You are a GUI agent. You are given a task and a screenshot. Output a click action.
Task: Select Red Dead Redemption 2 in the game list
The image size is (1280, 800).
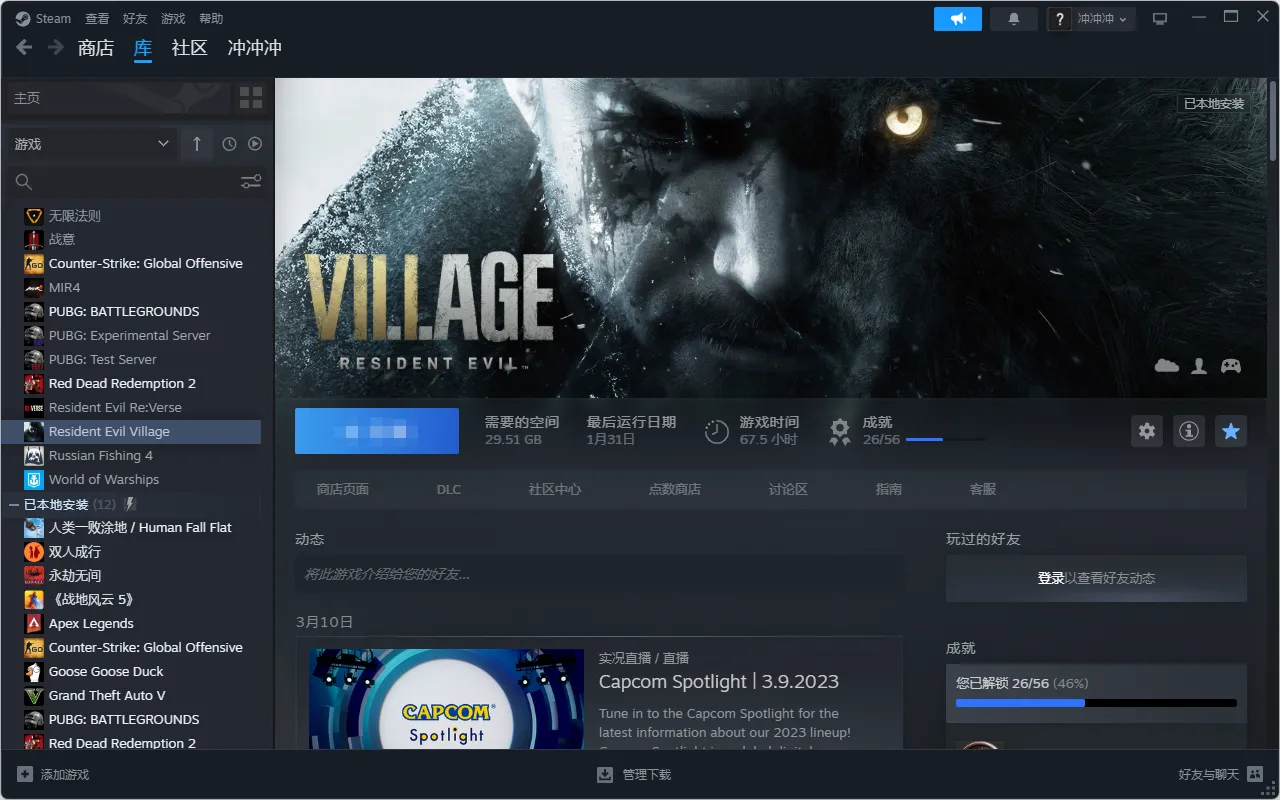point(122,383)
